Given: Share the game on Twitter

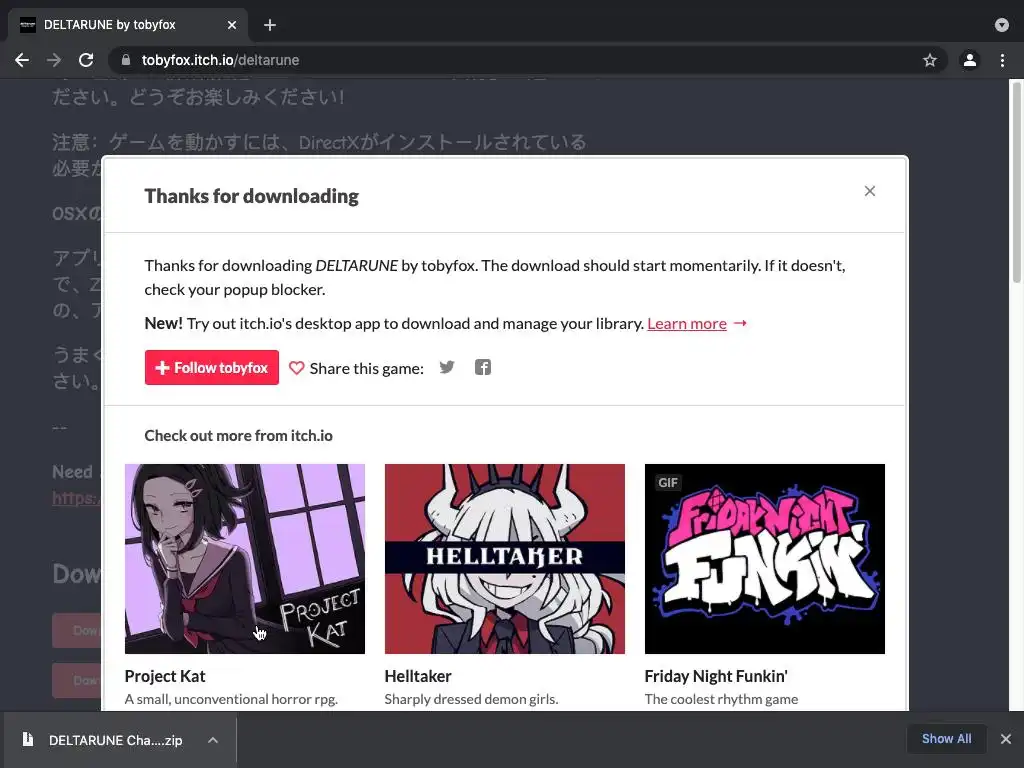Looking at the screenshot, I should 447,367.
